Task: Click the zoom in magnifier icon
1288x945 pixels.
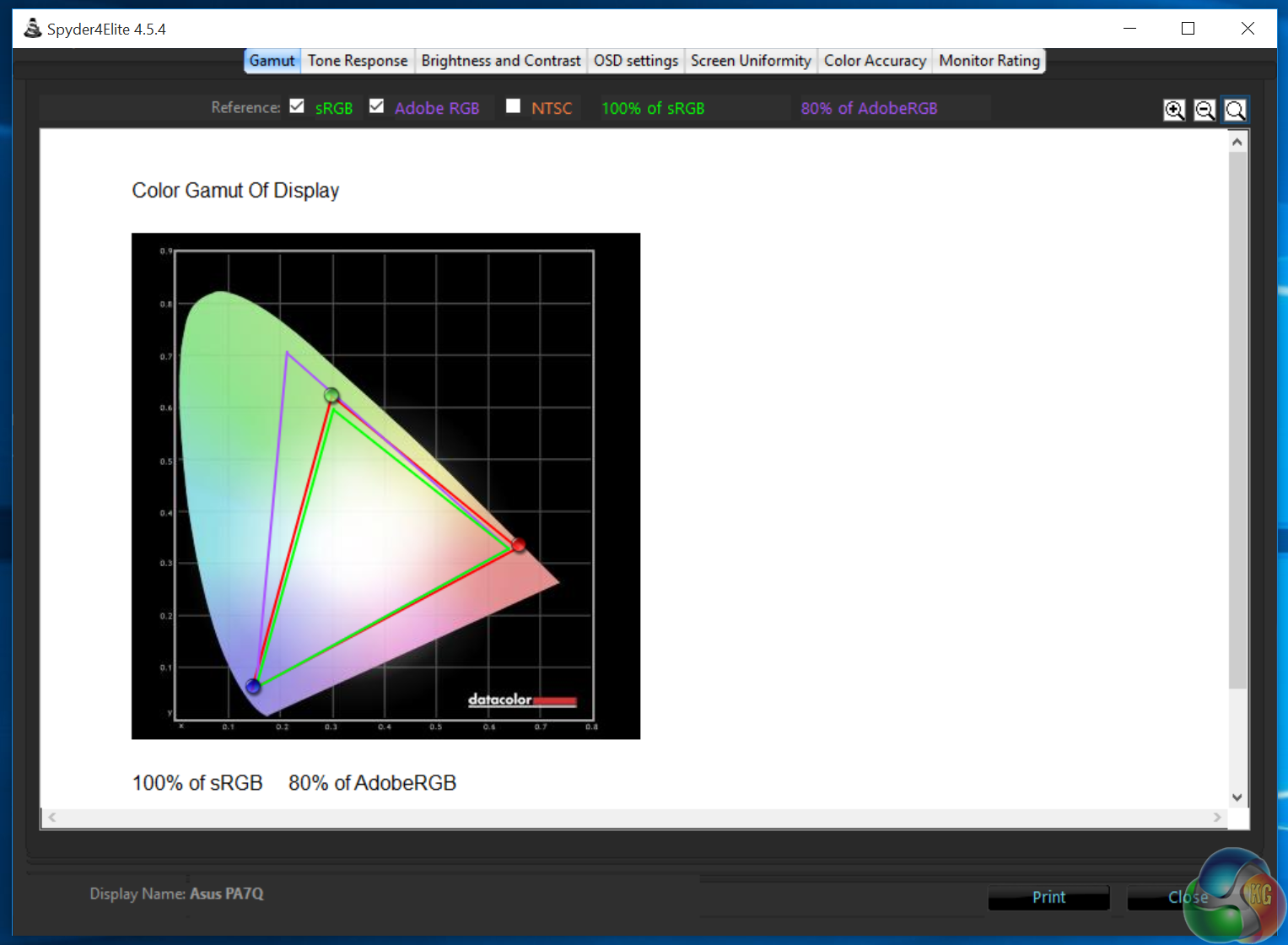Action: coord(1174,110)
